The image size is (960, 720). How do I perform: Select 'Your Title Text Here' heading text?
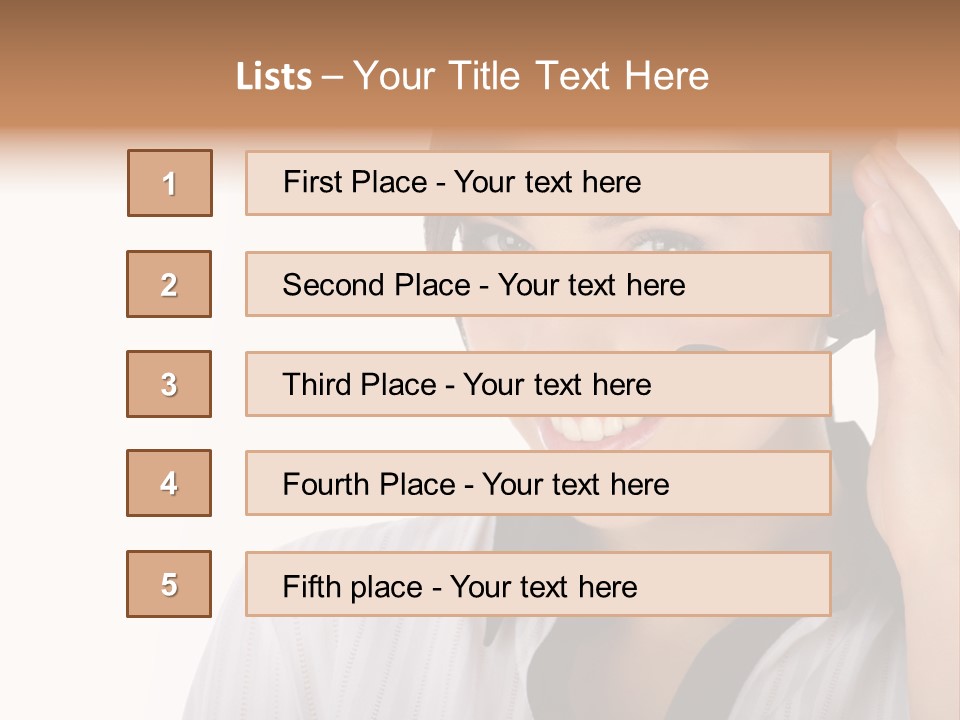[x=531, y=77]
